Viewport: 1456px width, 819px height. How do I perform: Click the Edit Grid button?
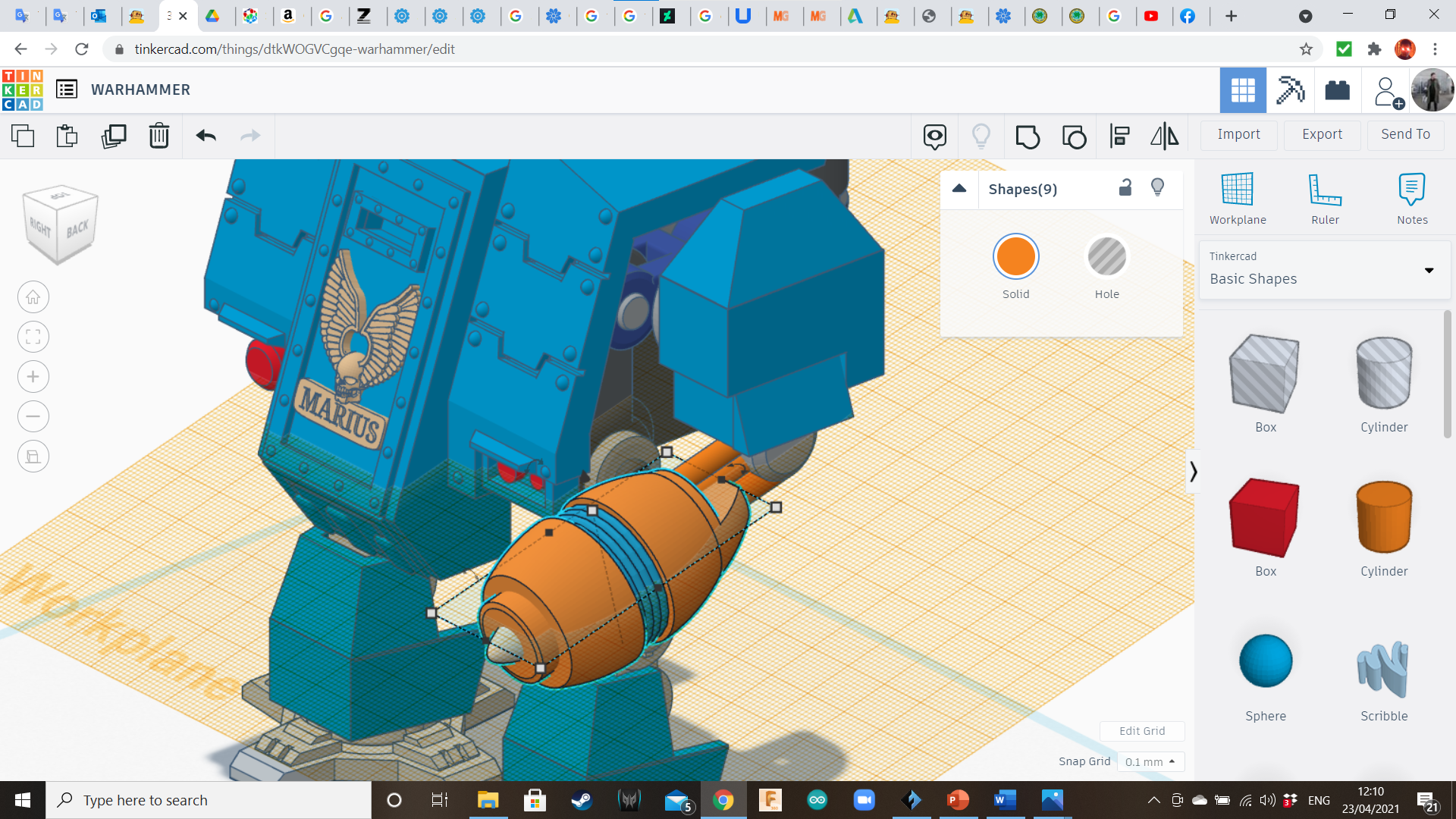[1141, 731]
